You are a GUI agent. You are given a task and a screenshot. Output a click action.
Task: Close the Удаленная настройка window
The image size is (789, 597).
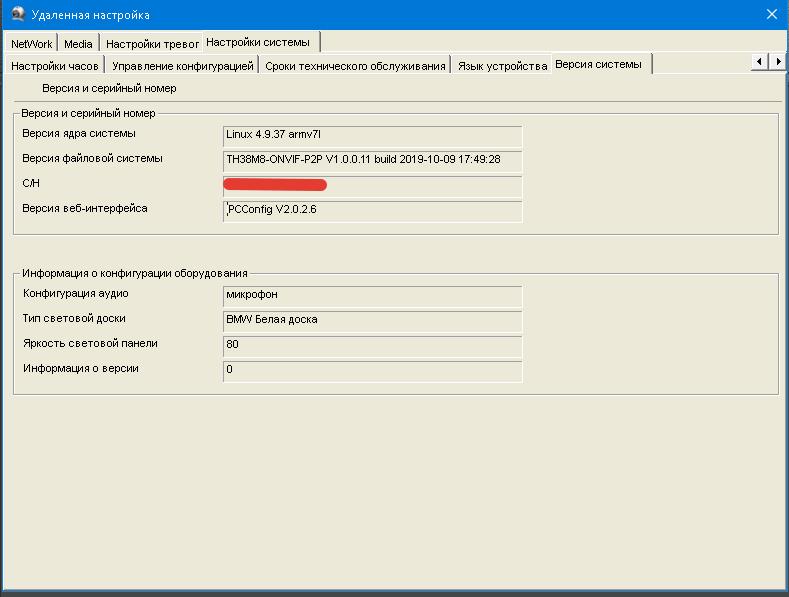771,14
